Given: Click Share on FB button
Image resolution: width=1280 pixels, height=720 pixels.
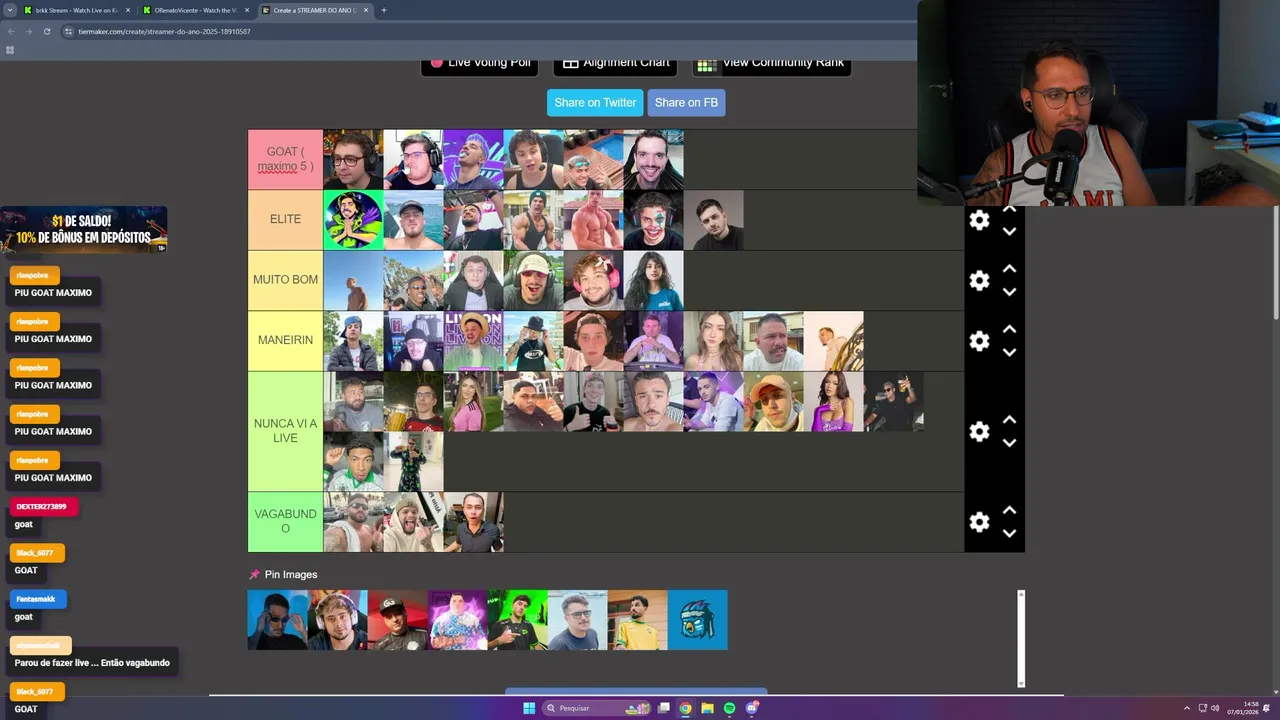Looking at the screenshot, I should pyautogui.click(x=686, y=102).
